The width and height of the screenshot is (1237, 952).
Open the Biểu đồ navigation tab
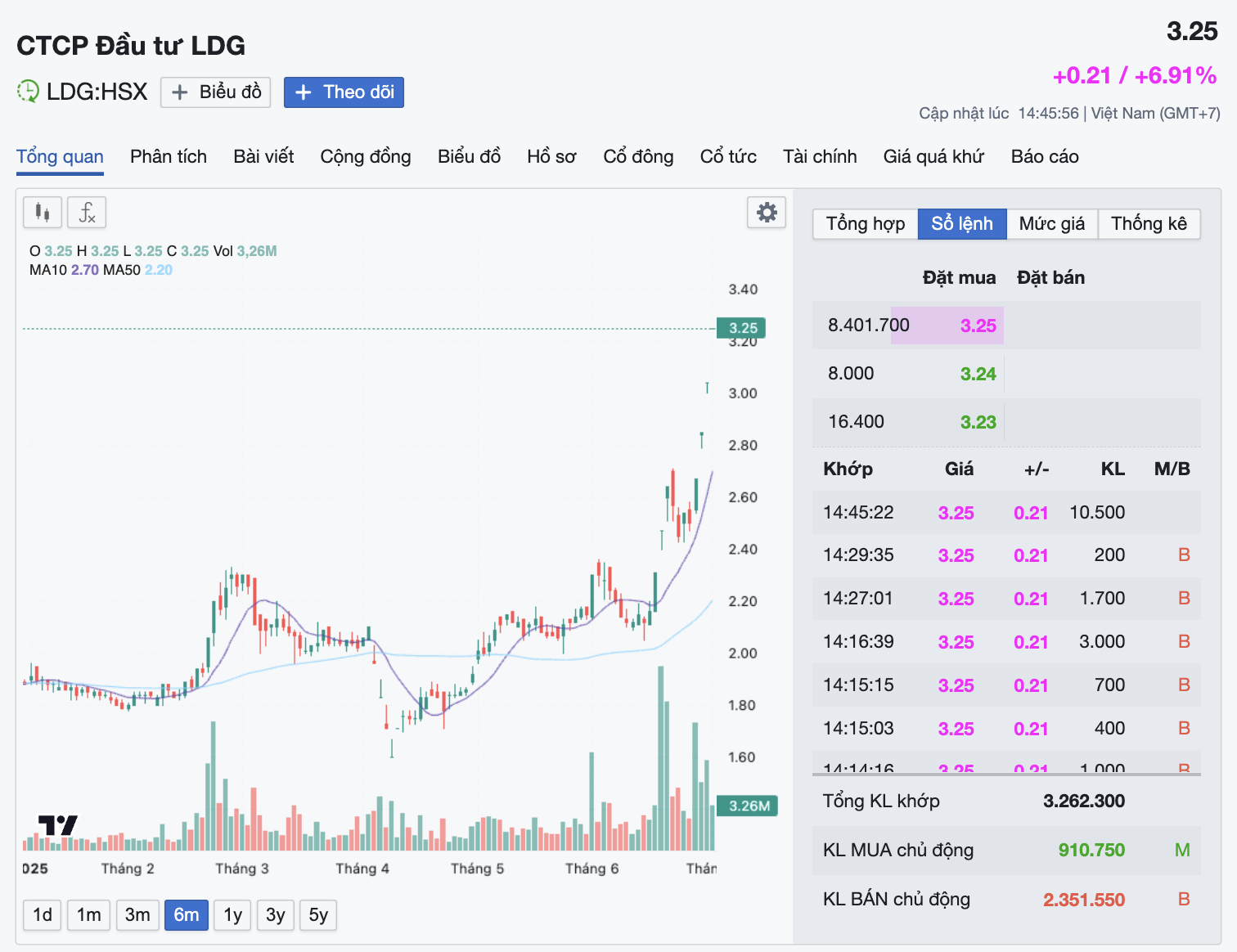pos(469,156)
